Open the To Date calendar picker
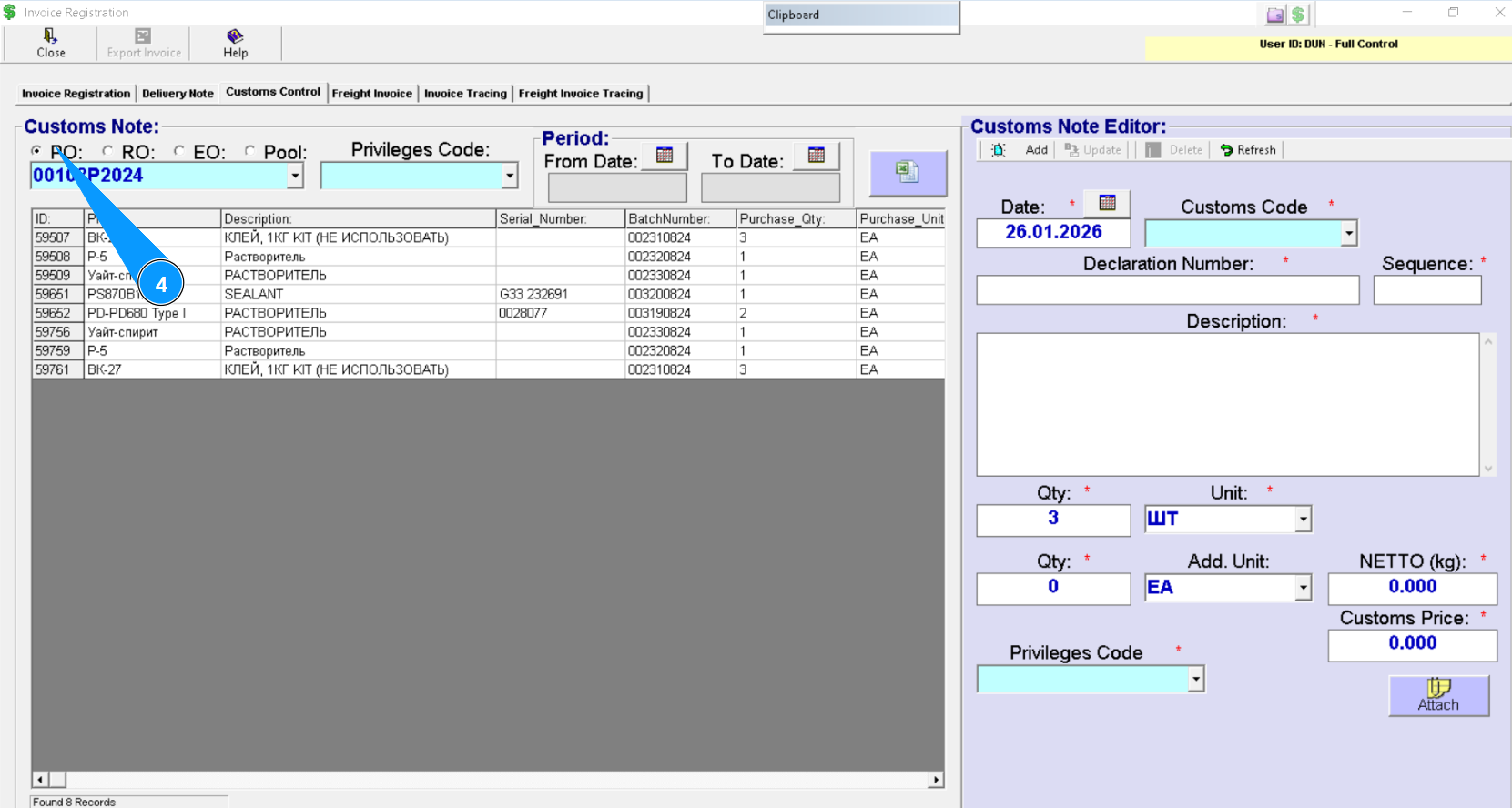This screenshot has width=1512, height=808. click(x=817, y=156)
